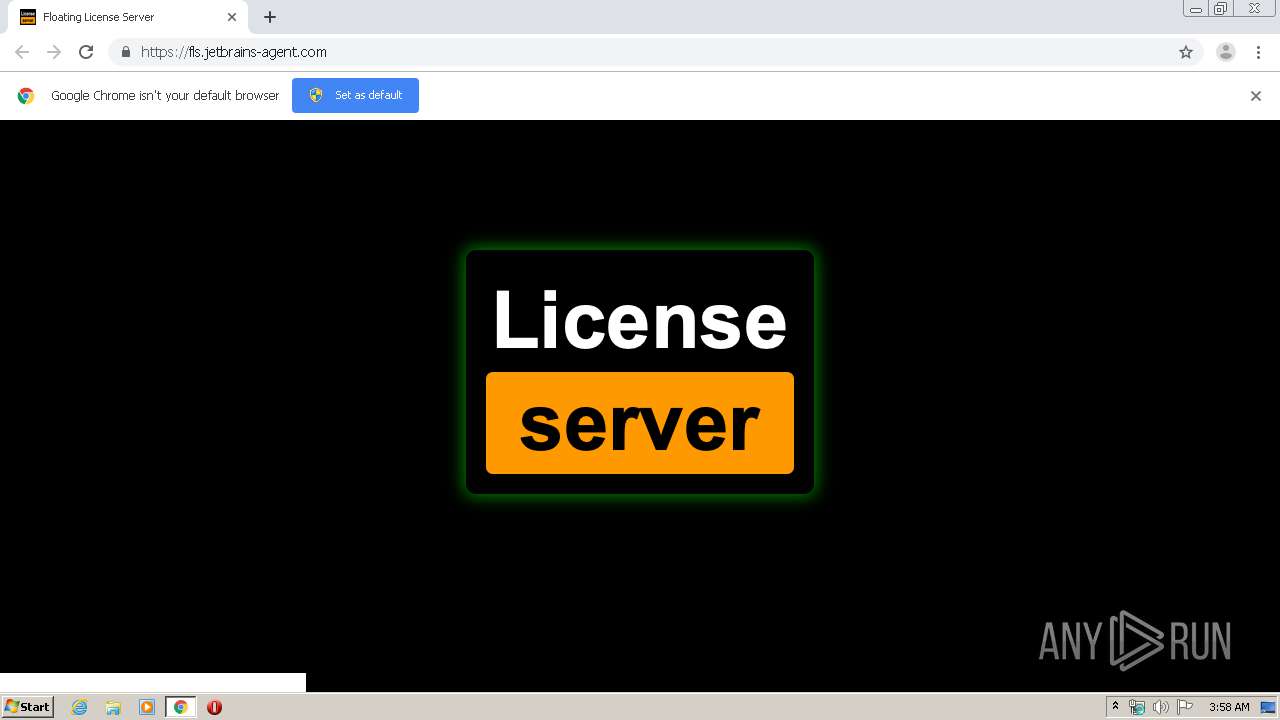
Task: Click the padlock site info icon
Action: point(125,52)
